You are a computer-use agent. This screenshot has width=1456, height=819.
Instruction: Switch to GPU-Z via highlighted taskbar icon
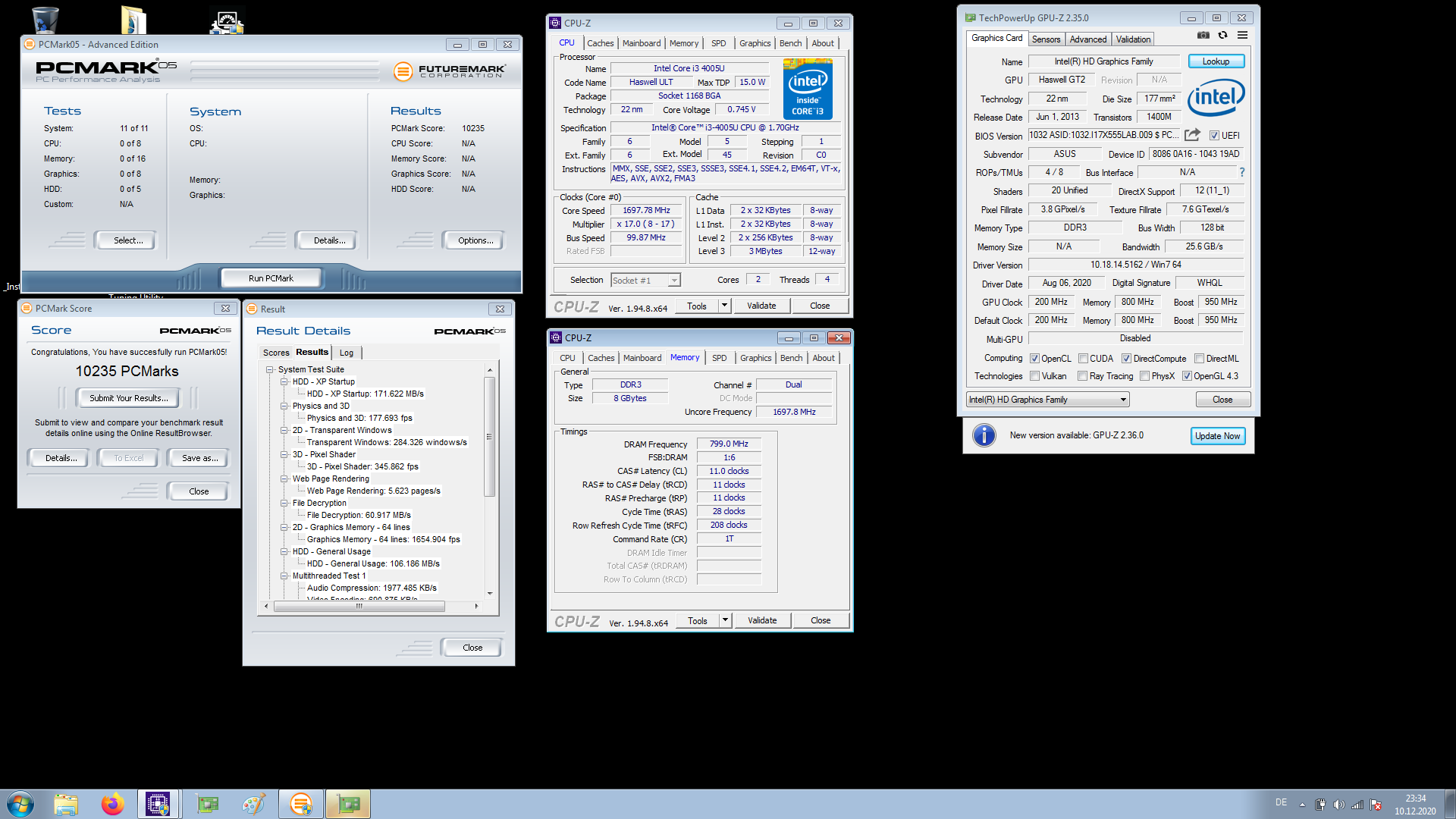click(348, 804)
